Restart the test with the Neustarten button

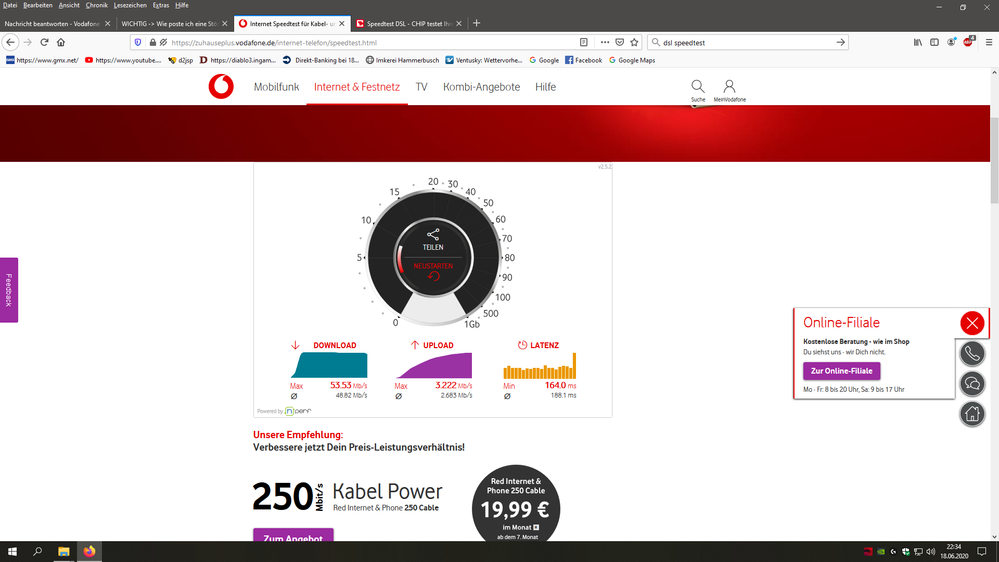point(433,271)
